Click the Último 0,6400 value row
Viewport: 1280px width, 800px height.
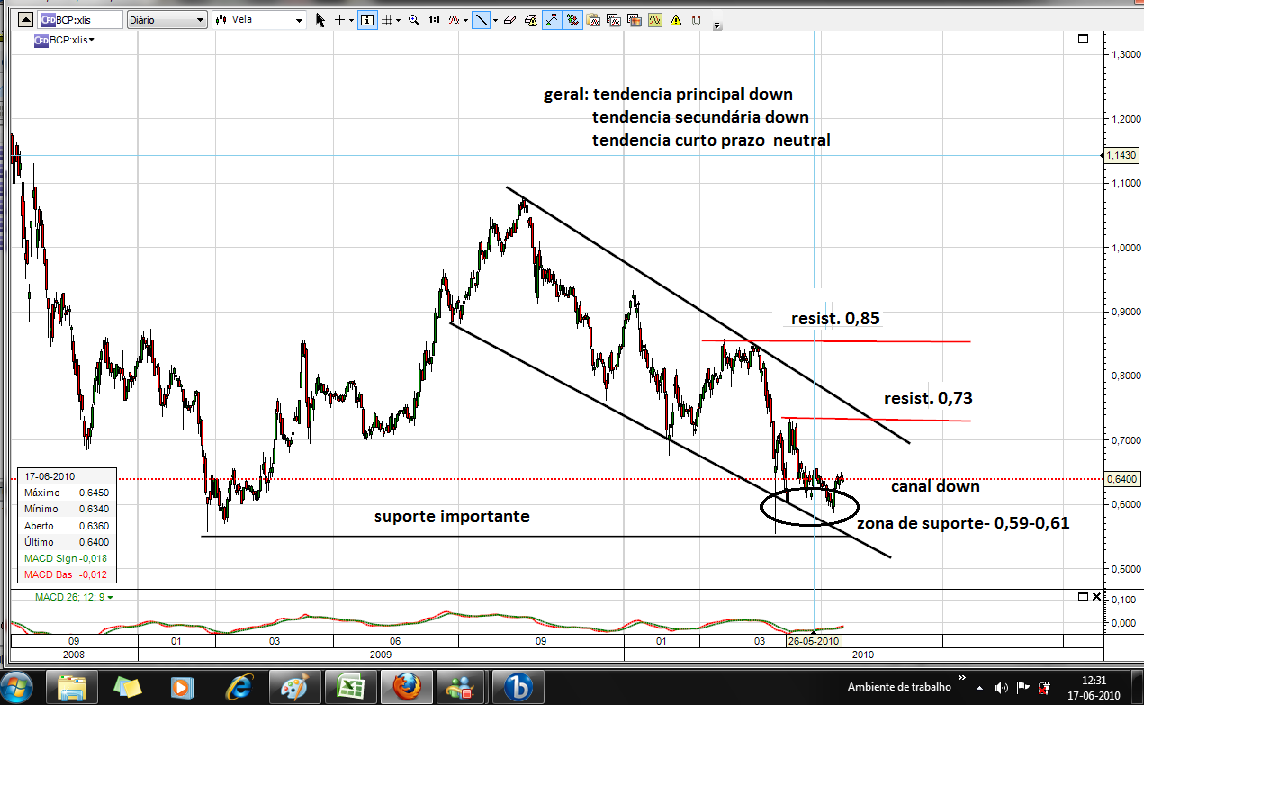click(66, 541)
